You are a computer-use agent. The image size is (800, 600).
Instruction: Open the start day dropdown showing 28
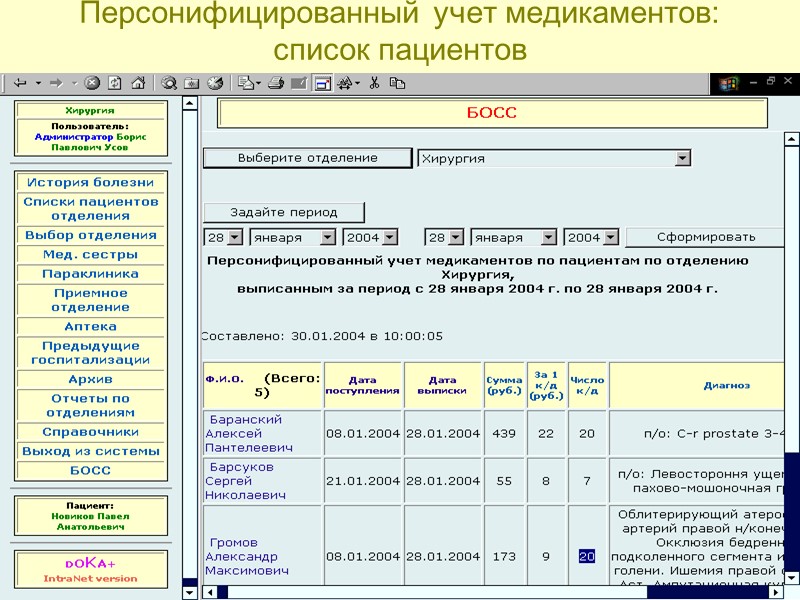point(223,237)
